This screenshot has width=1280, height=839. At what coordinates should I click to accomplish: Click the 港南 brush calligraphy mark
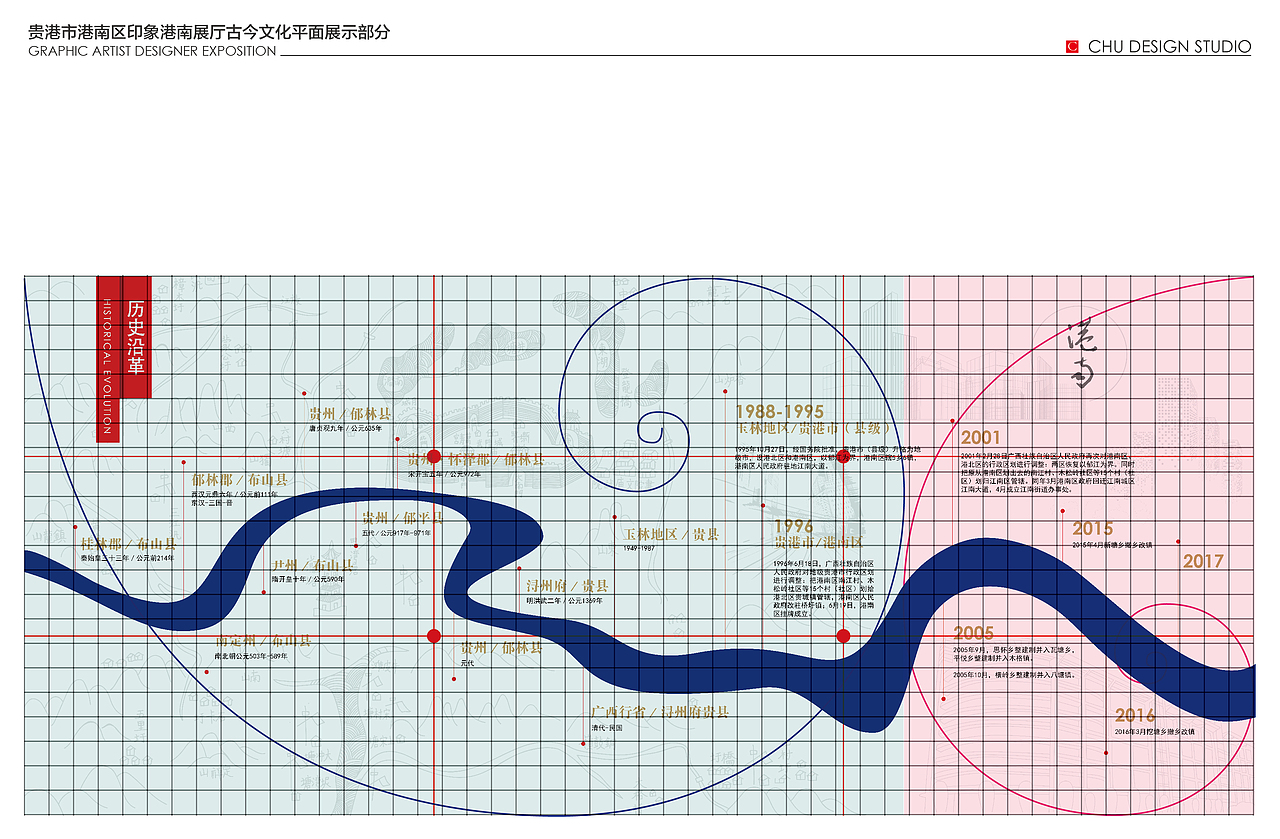(1083, 355)
